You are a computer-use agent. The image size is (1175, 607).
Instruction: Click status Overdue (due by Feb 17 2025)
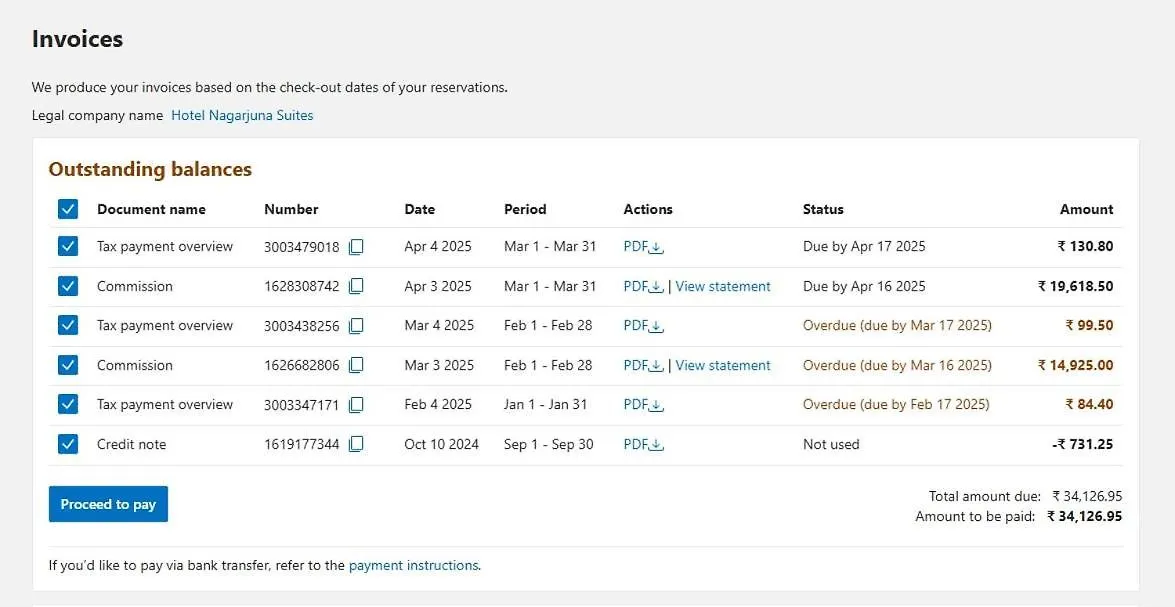pyautogui.click(x=896, y=405)
